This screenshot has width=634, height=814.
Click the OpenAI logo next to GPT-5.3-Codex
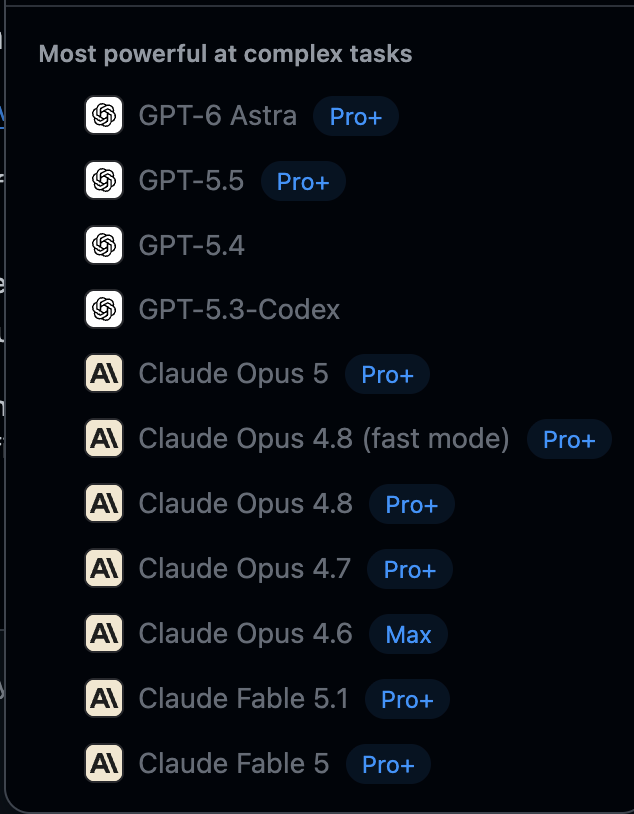tap(104, 309)
